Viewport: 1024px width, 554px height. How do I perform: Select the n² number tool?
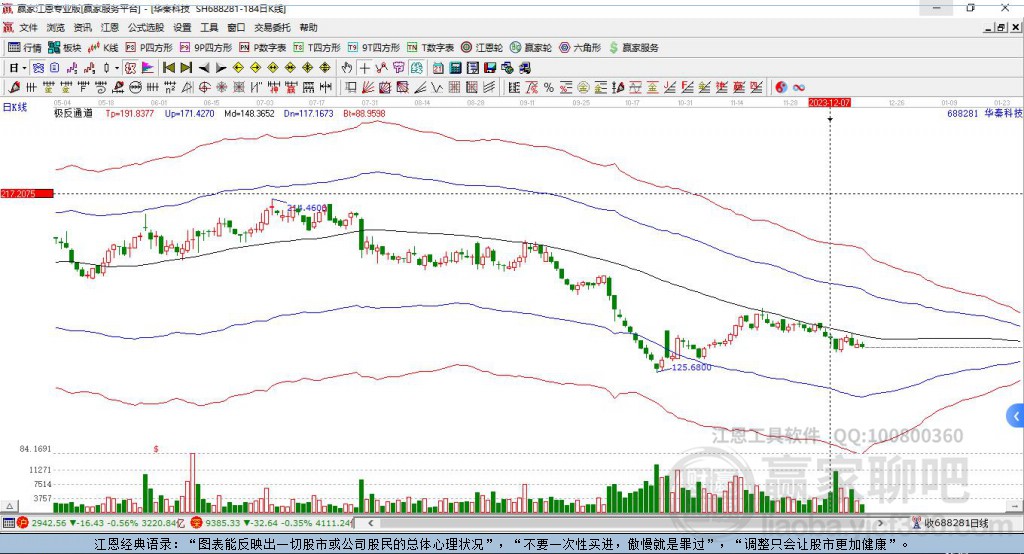[x=170, y=88]
